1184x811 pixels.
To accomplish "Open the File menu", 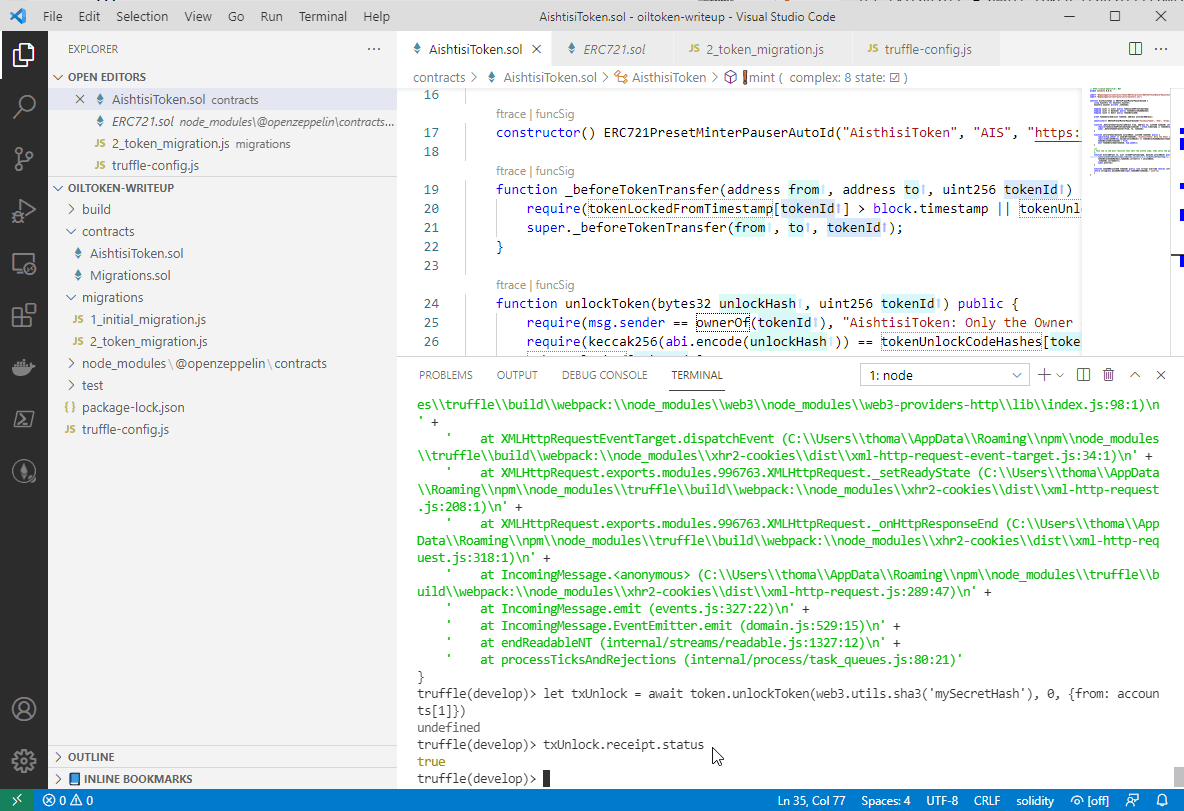I will click(x=53, y=17).
